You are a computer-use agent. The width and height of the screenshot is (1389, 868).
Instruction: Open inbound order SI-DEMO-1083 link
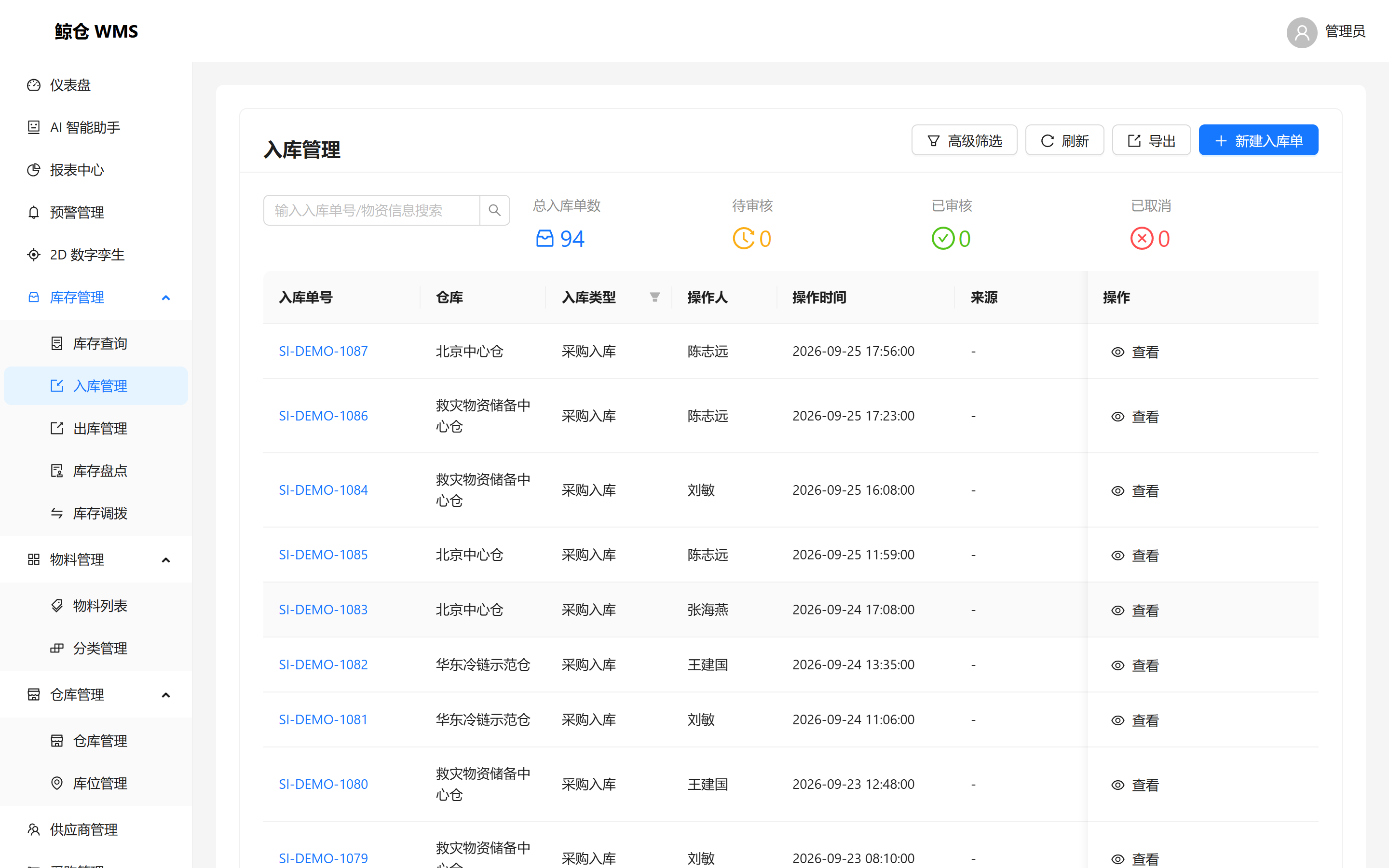coord(323,609)
